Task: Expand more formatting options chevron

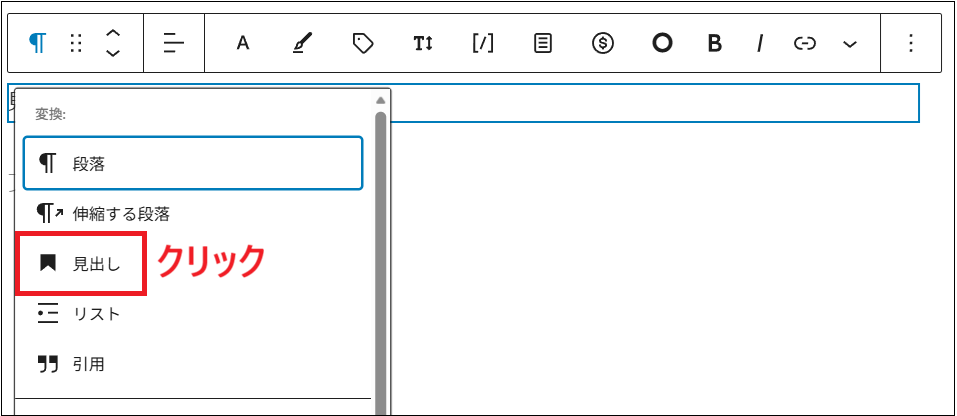Action: click(x=850, y=44)
